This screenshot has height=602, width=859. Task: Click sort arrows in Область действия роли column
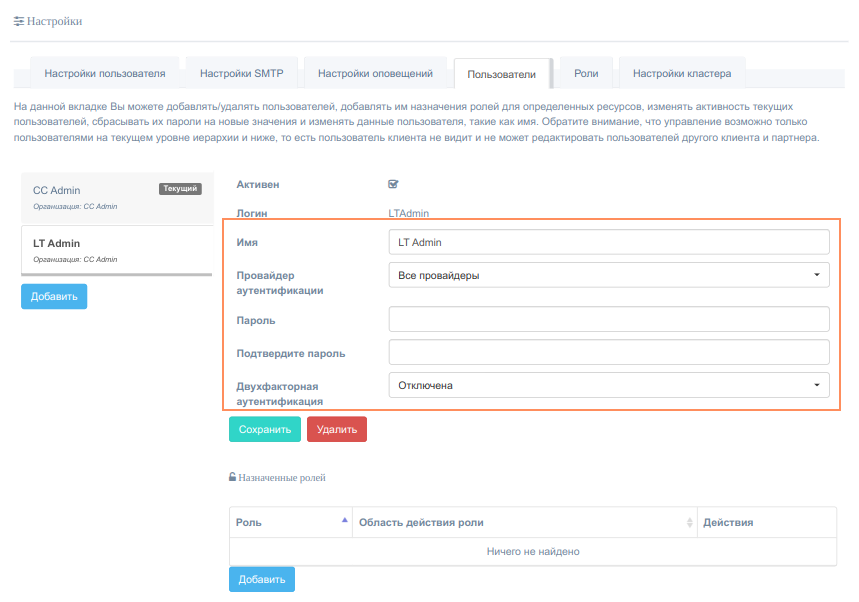[x=689, y=523]
